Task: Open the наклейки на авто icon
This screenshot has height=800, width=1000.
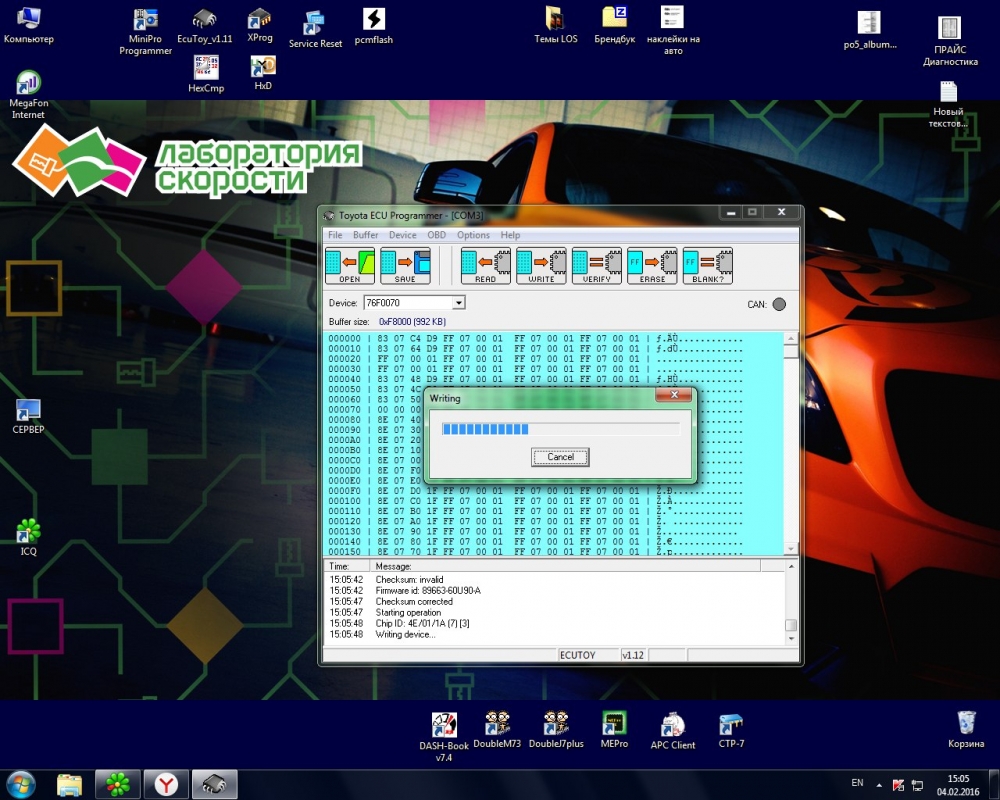Action: pos(673,30)
